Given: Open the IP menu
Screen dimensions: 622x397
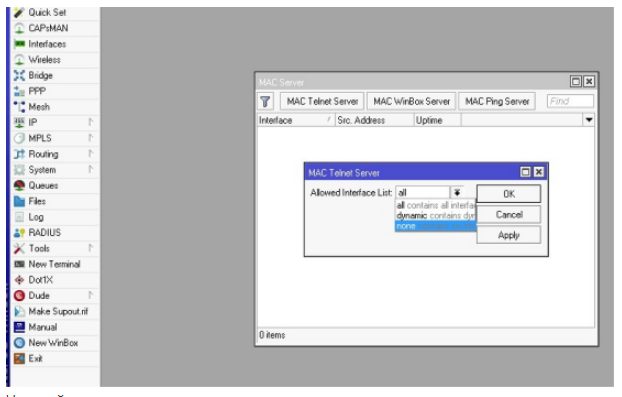Looking at the screenshot, I should [55, 123].
